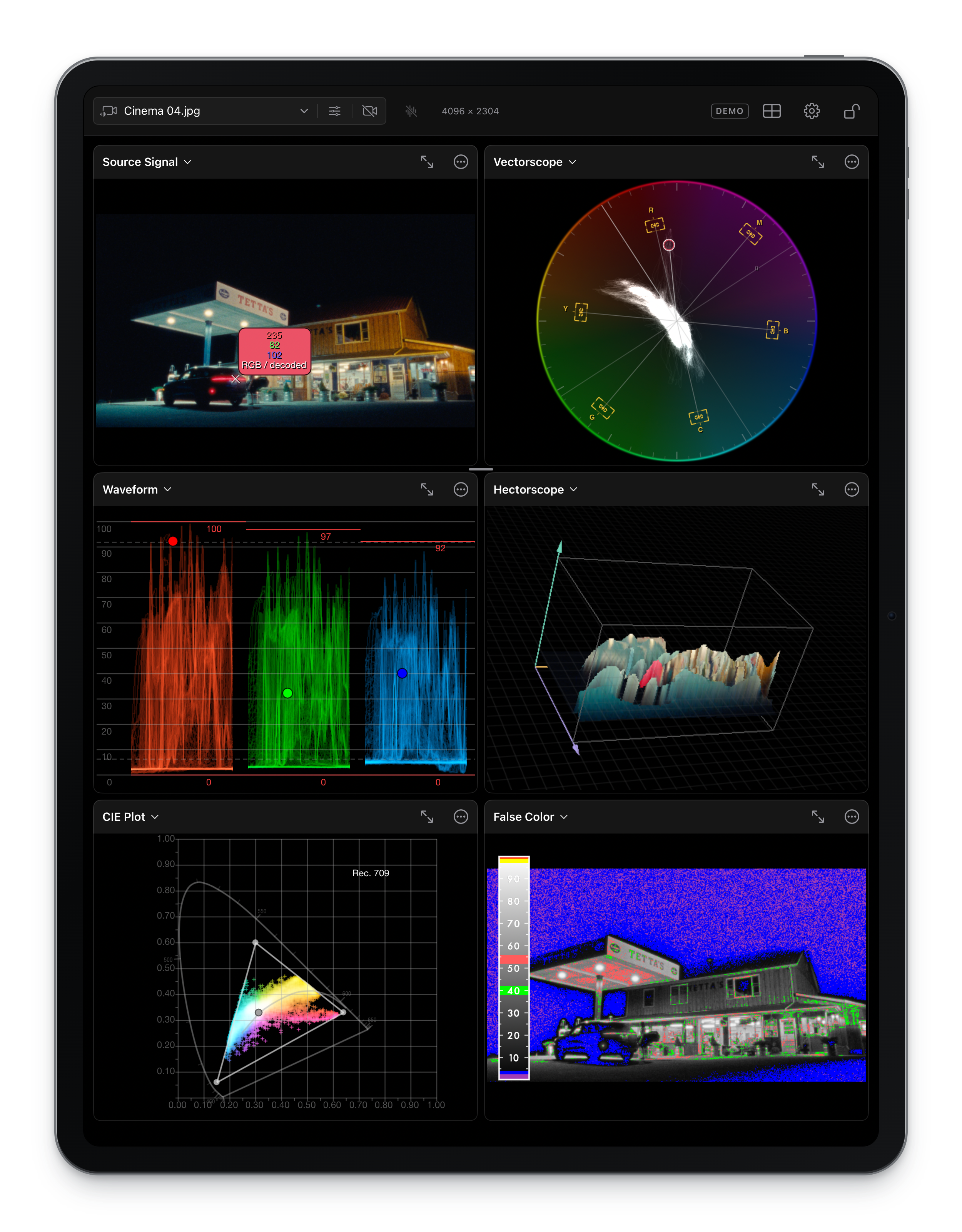Screen dimensions: 962x1232
Task: Click the false color legend scale bar
Action: pos(514,968)
